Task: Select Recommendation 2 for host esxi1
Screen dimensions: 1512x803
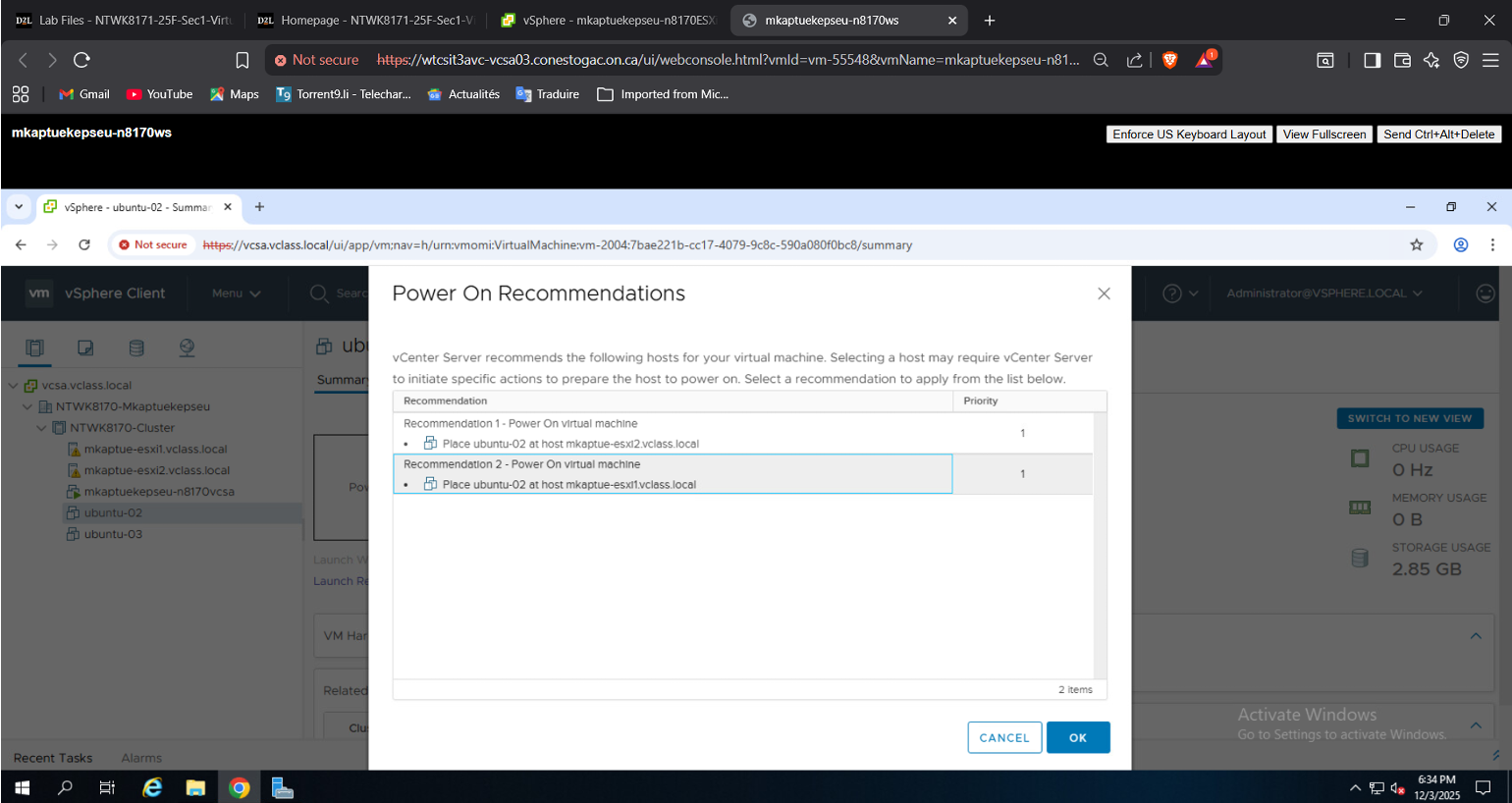Action: tap(672, 474)
